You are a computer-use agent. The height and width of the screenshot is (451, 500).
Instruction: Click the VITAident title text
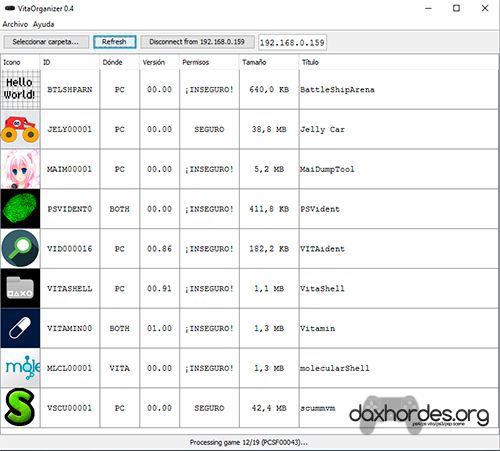coord(322,249)
